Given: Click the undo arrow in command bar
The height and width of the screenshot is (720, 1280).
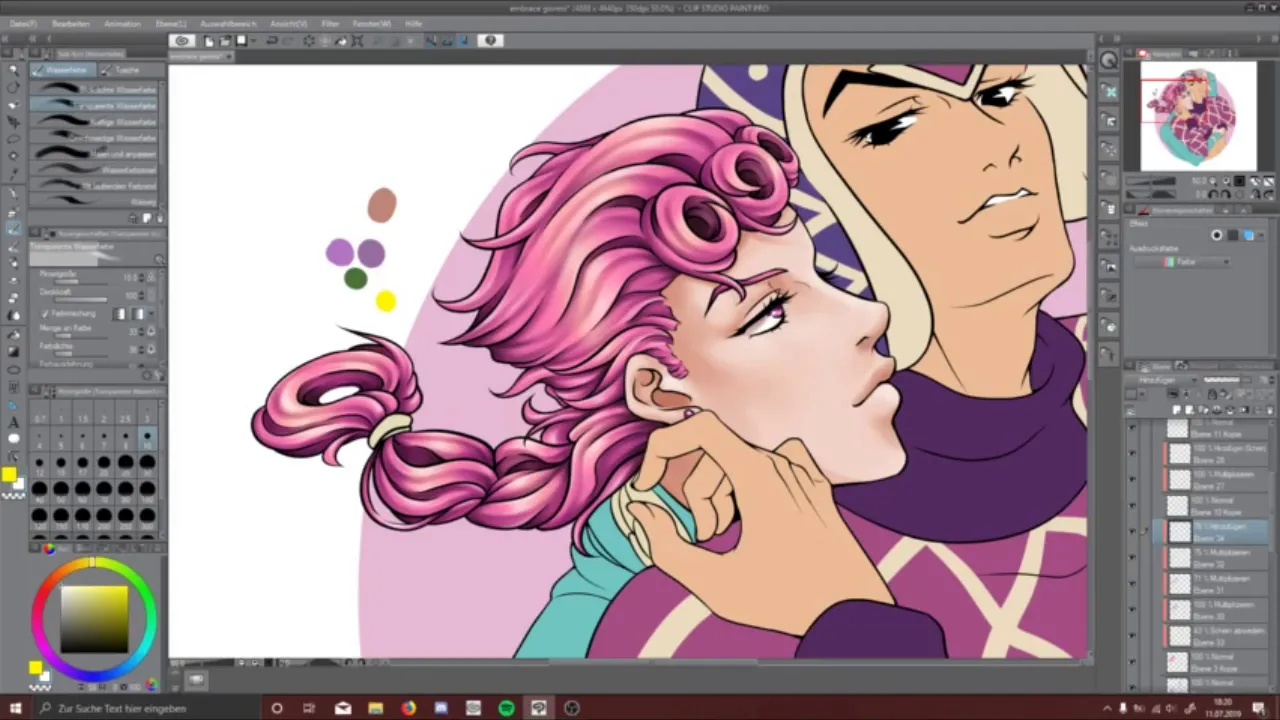Looking at the screenshot, I should [271, 41].
